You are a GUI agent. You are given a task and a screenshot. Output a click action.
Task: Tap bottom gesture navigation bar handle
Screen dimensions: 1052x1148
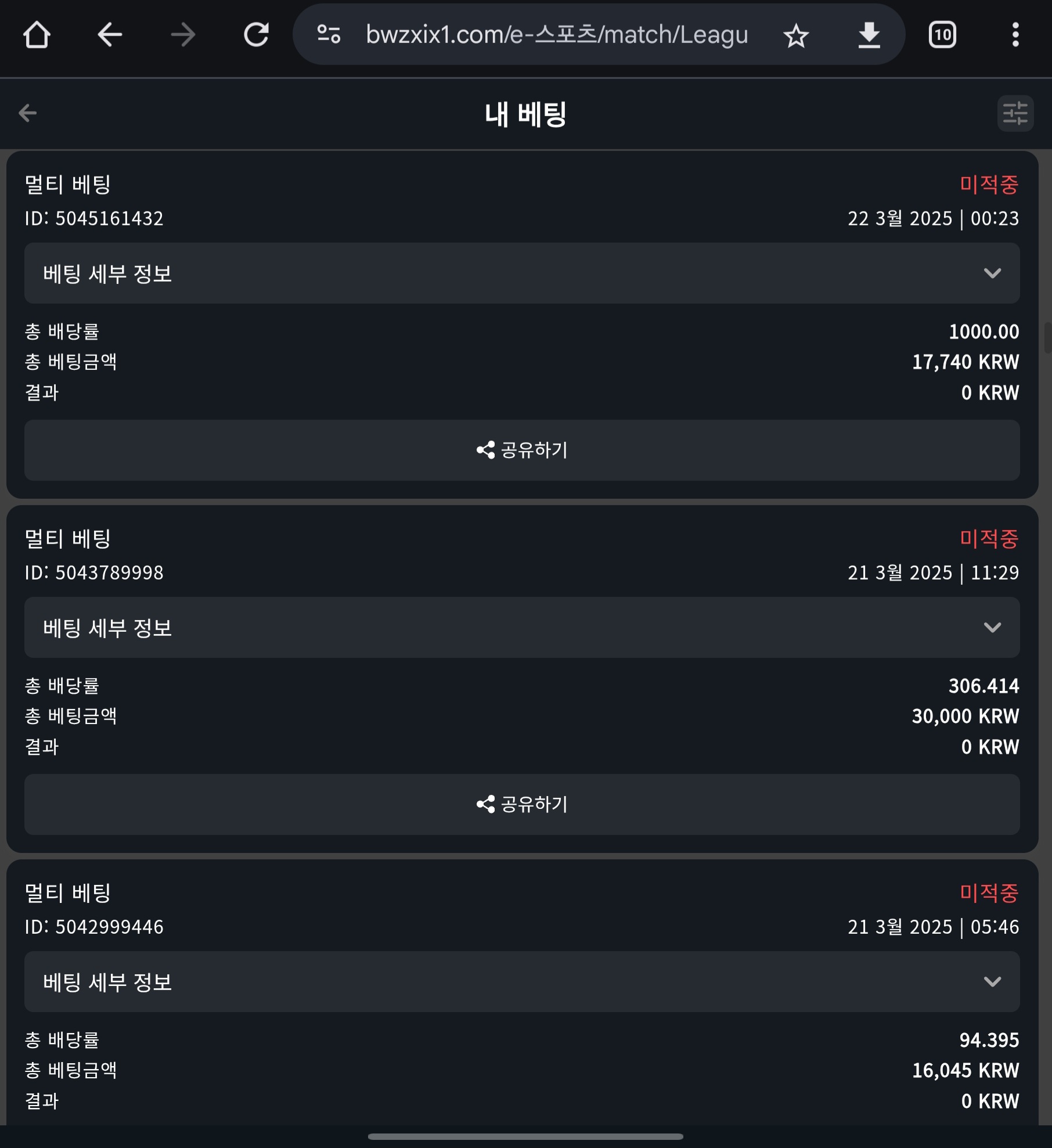pyautogui.click(x=525, y=1136)
